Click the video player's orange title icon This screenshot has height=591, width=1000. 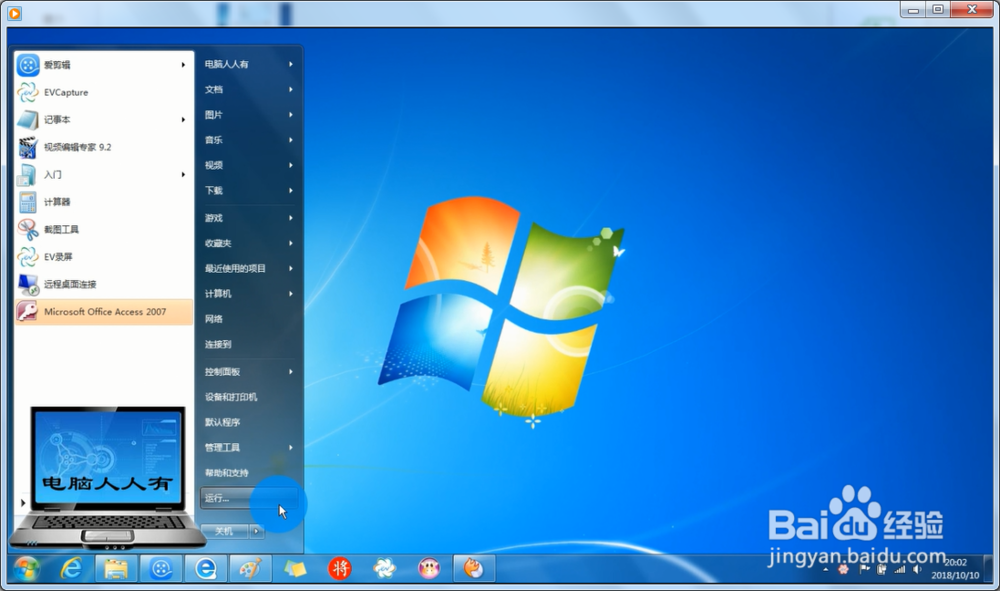(14, 12)
